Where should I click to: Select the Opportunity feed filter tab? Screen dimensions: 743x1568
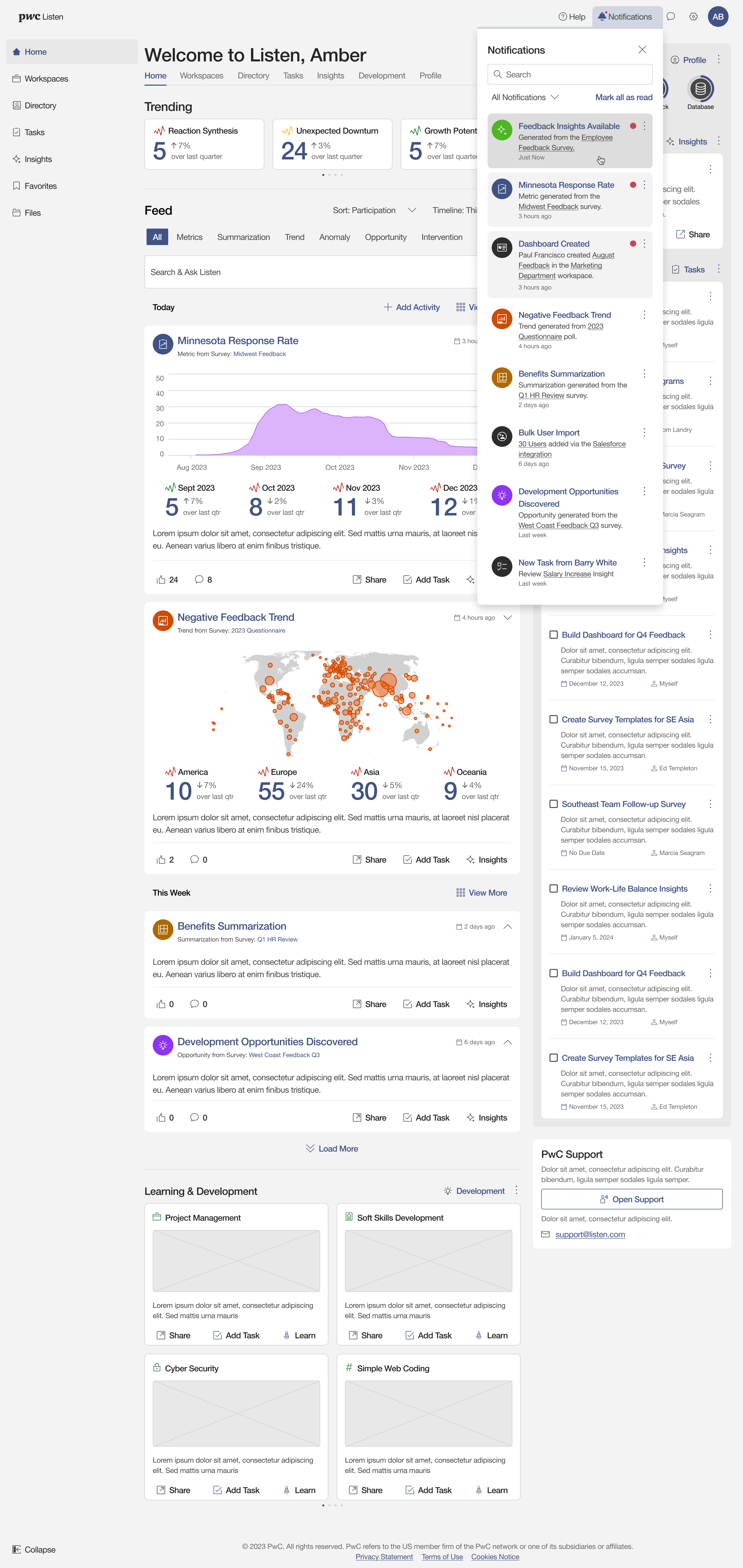coord(386,237)
